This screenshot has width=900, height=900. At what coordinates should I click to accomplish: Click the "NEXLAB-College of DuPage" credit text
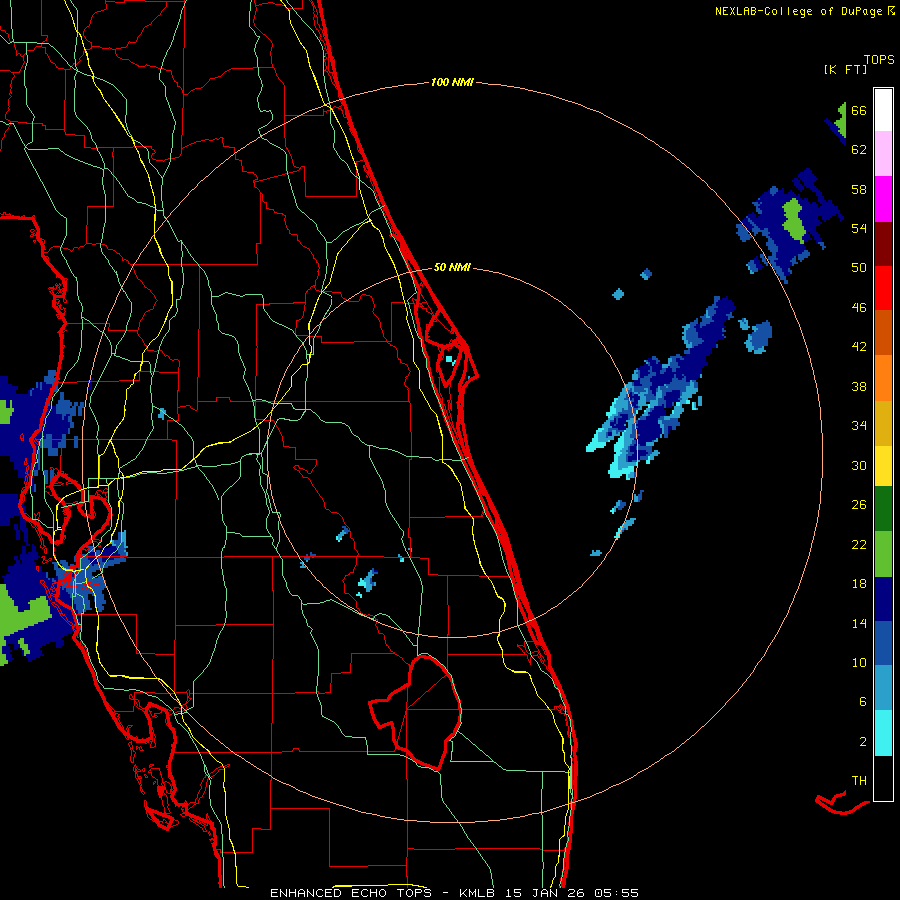pos(798,11)
